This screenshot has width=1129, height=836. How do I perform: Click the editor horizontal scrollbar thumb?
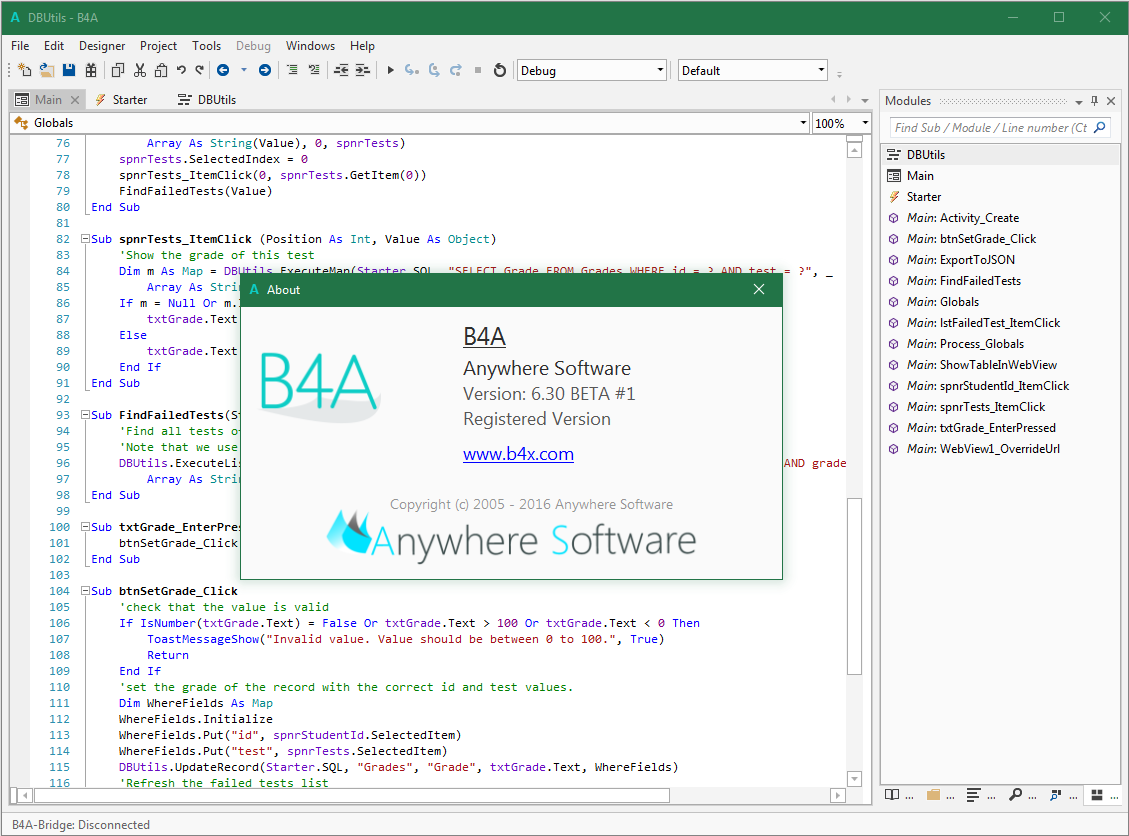click(352, 795)
